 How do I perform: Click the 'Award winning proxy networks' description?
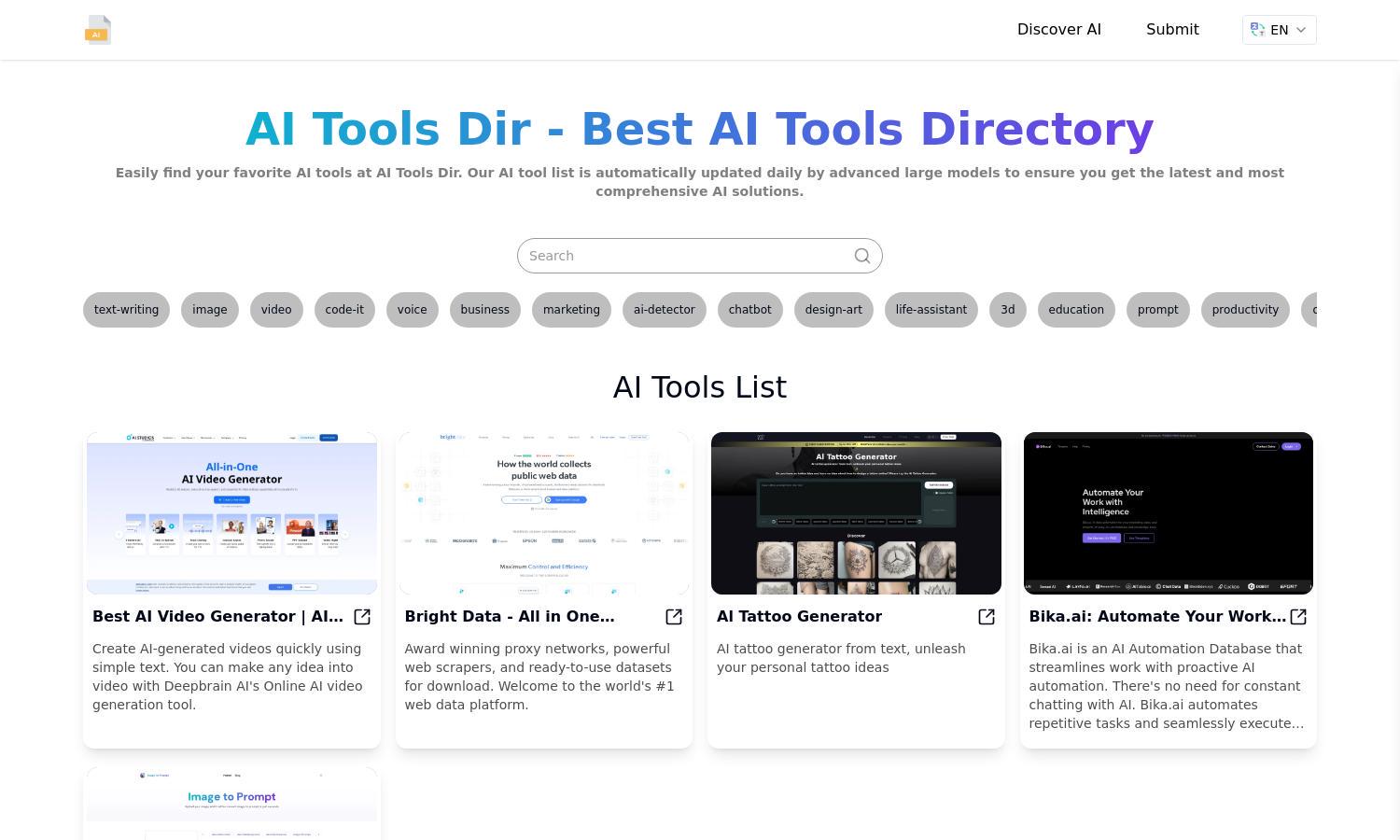pyautogui.click(x=539, y=677)
